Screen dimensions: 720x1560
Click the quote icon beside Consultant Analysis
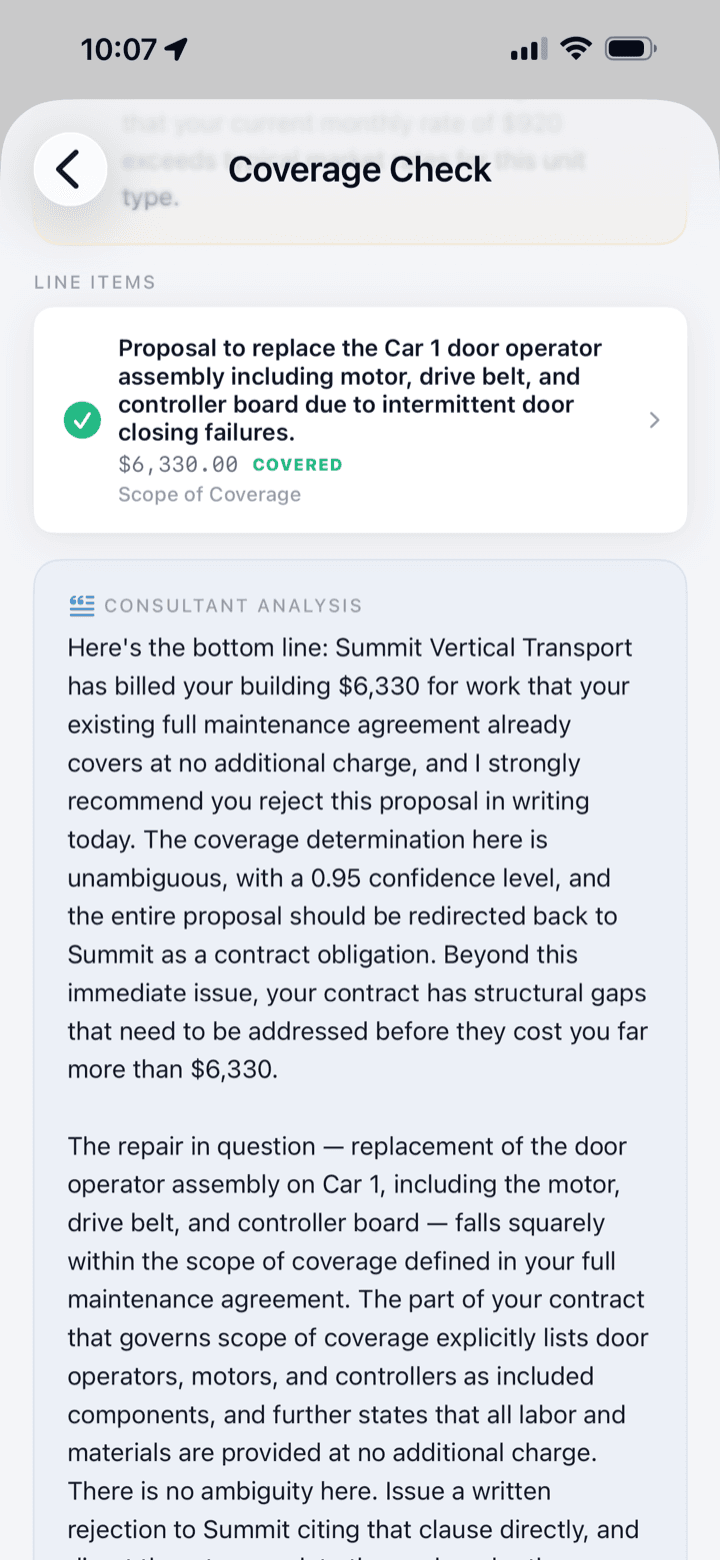pyautogui.click(x=82, y=605)
